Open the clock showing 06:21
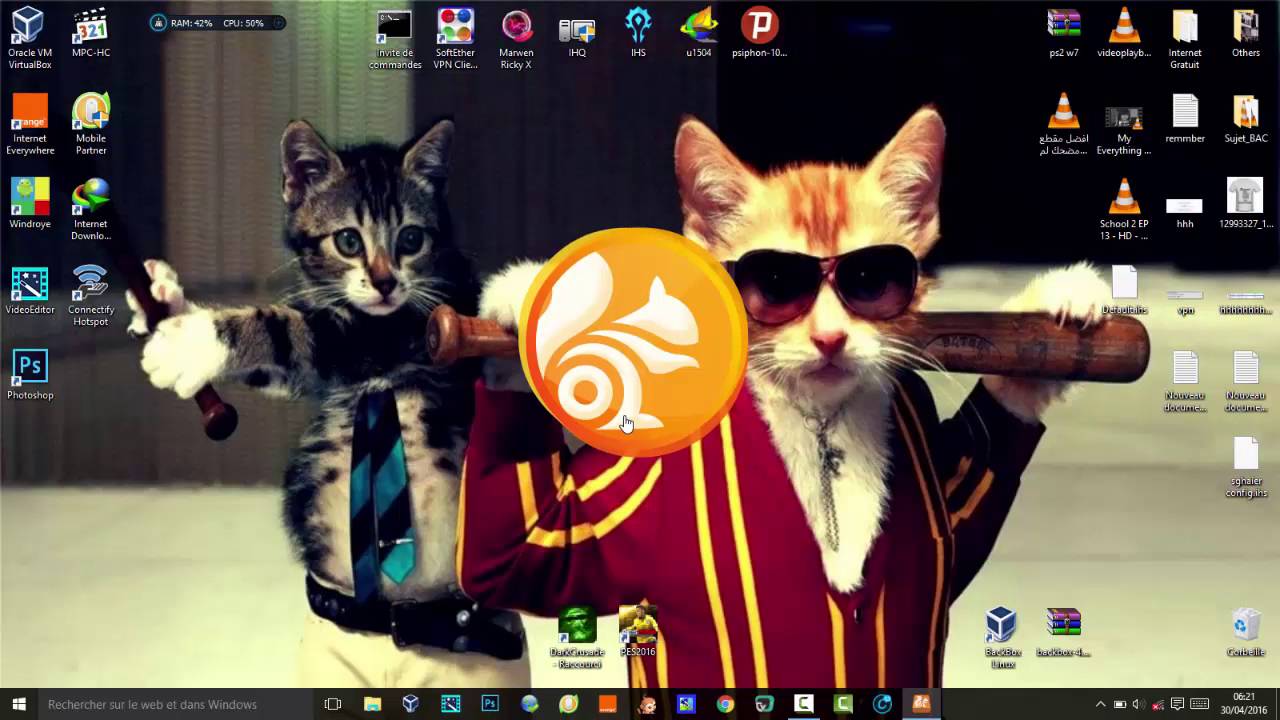 coord(1244,704)
